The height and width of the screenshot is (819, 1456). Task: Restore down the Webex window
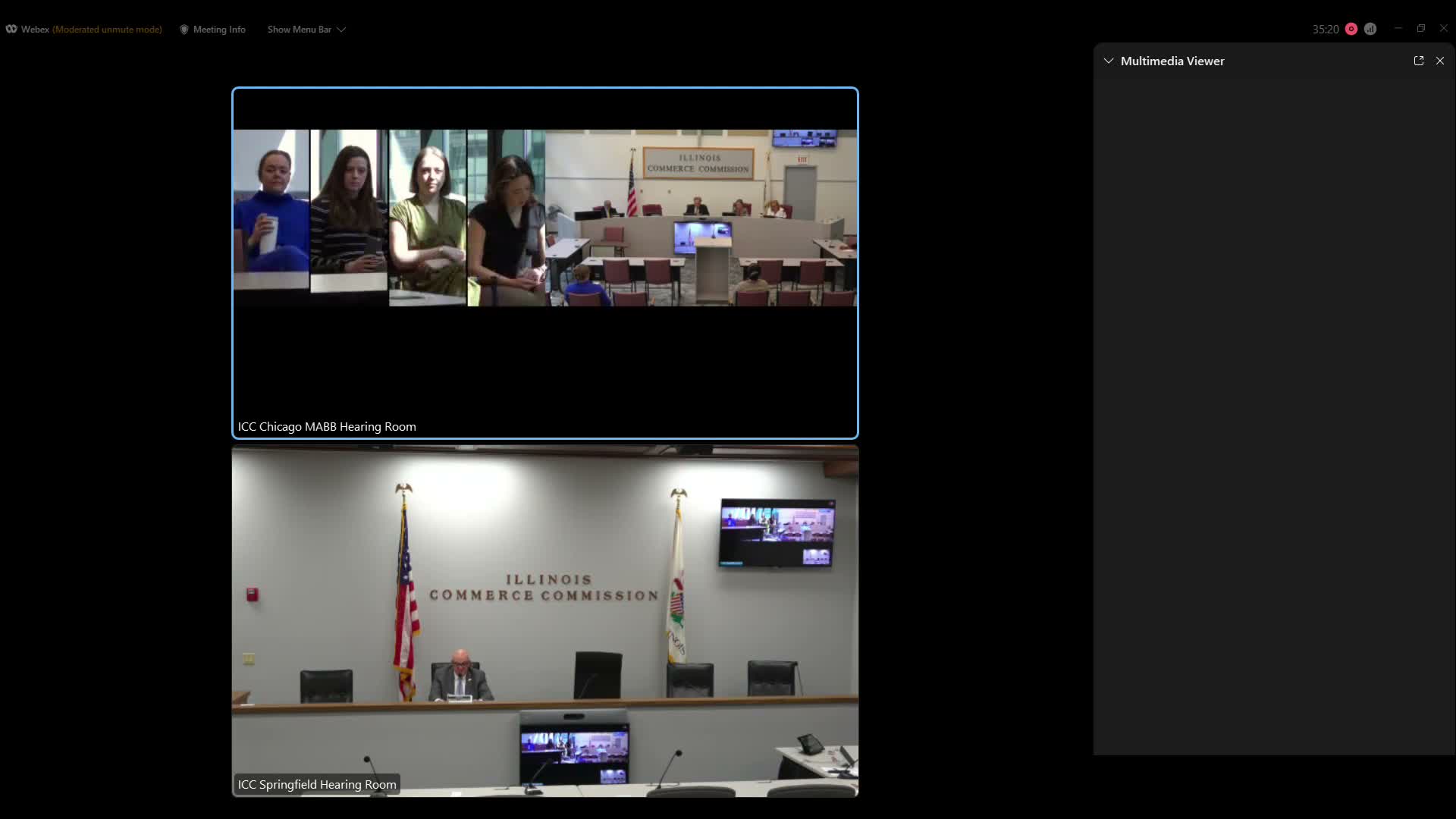tap(1420, 29)
